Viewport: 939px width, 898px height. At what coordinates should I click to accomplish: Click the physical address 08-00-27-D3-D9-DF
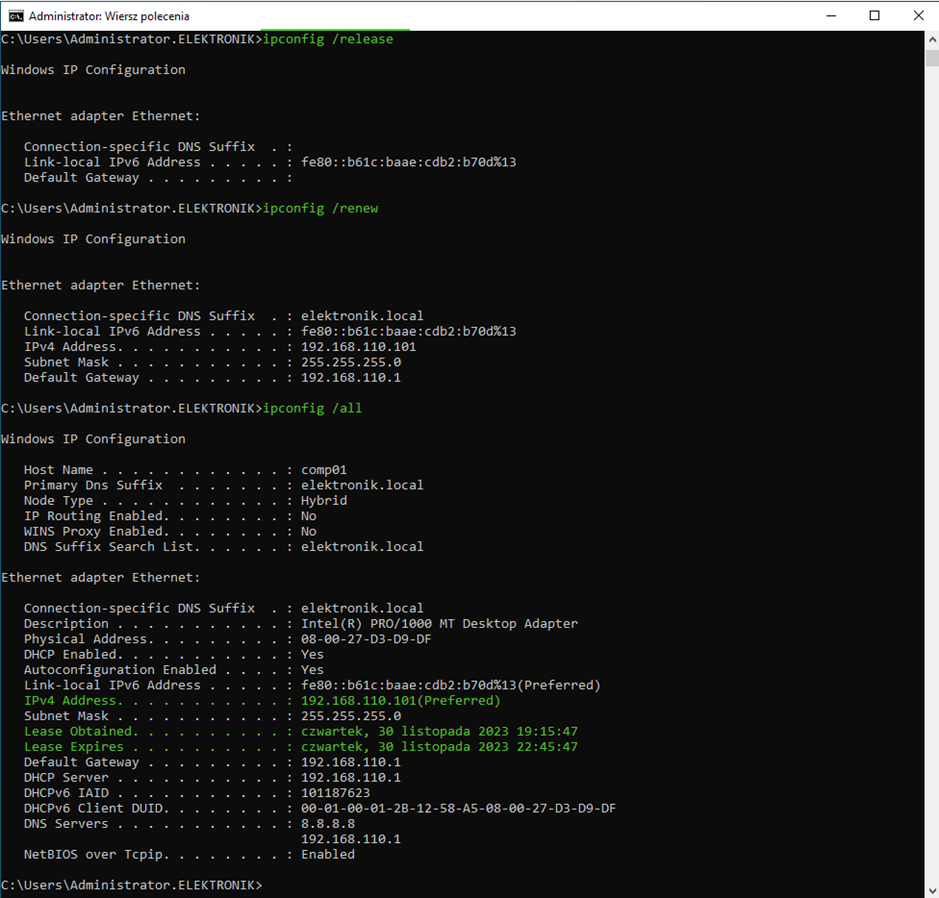[x=366, y=639]
